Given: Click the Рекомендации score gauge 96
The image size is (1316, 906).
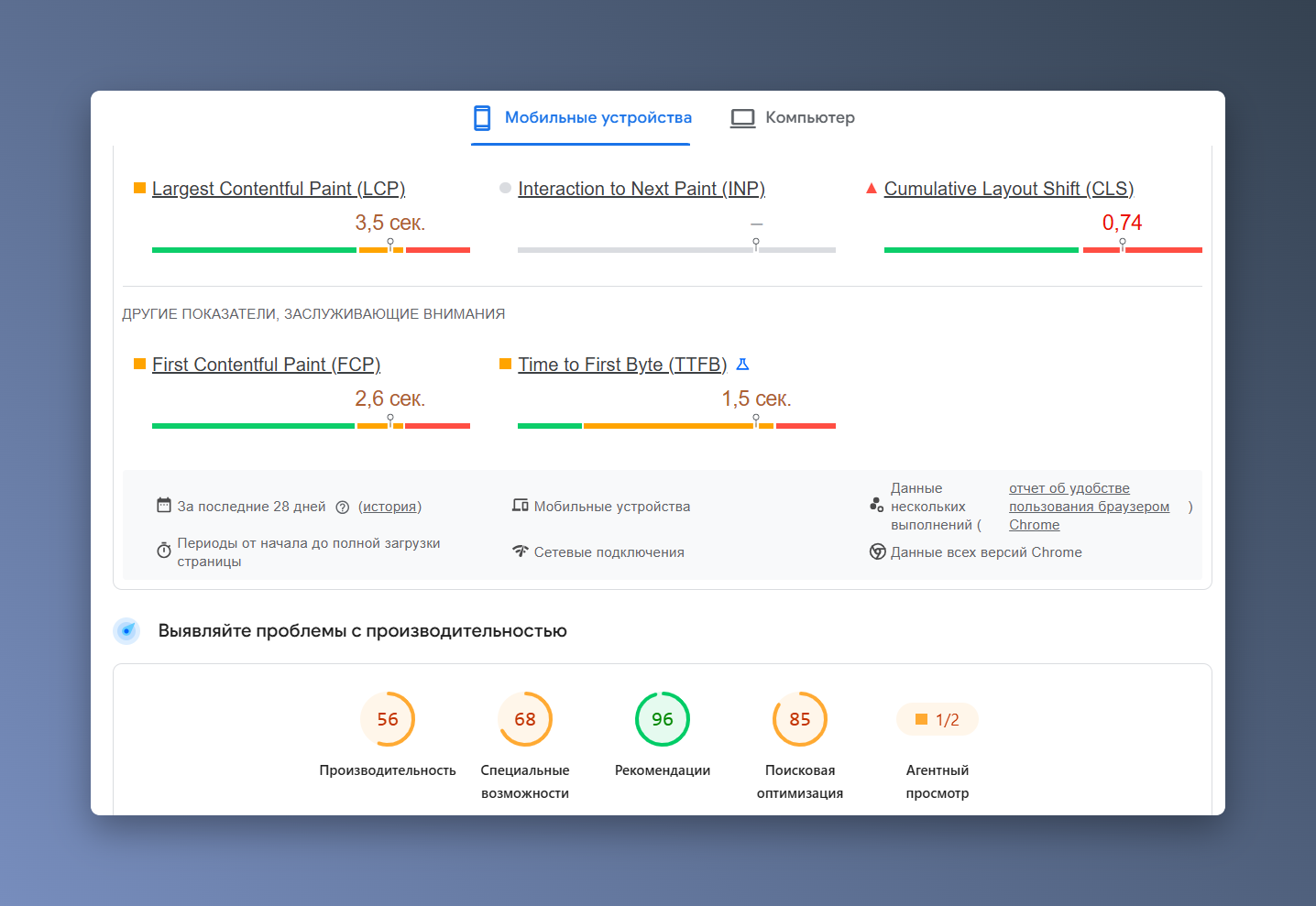Looking at the screenshot, I should tap(663, 719).
